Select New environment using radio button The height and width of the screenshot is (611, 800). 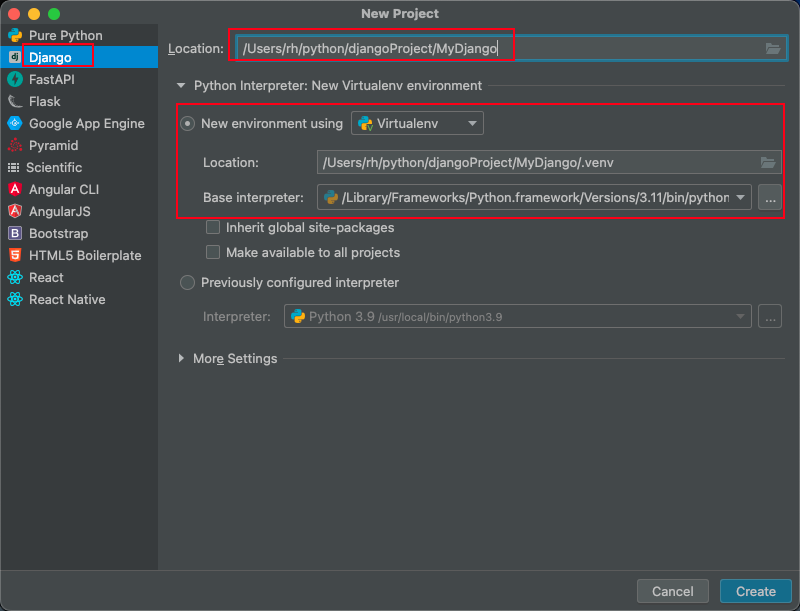[187, 123]
